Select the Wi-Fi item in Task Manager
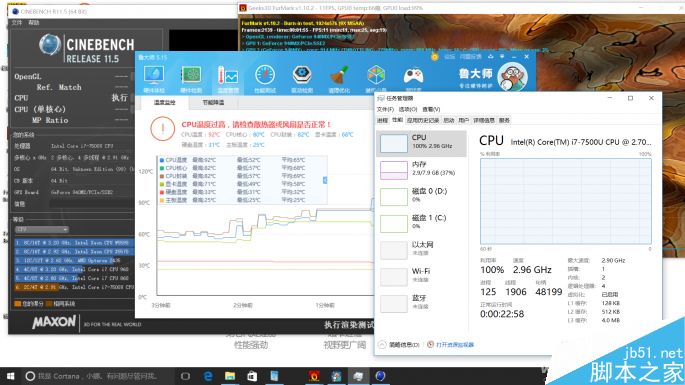Screen dimensions: 685x385 tap(421, 277)
